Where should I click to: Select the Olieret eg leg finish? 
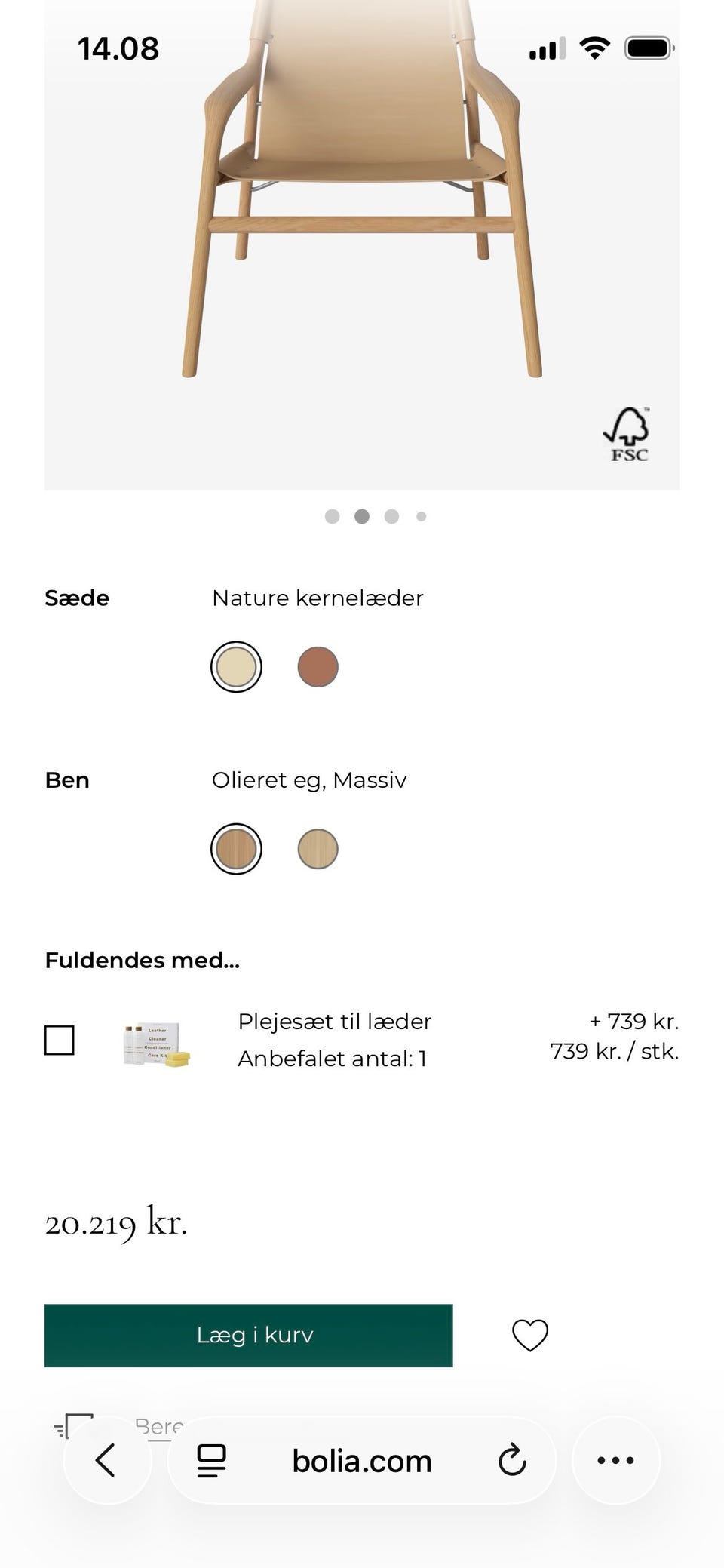[x=236, y=849]
